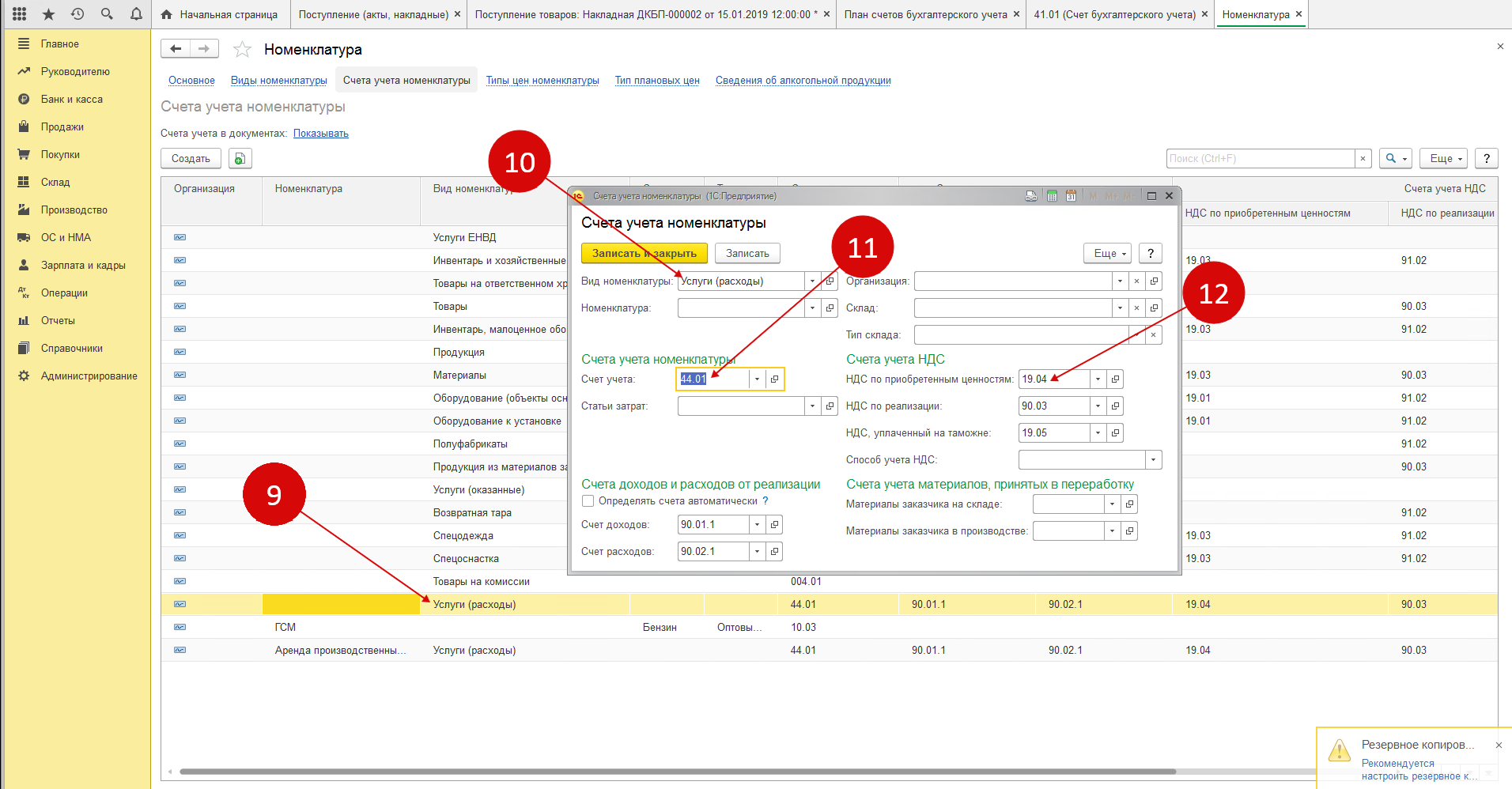Viewport: 1512px width, 789px height.
Task: Switch to План счетов бухгалтерского учета tab
Action: point(926,14)
